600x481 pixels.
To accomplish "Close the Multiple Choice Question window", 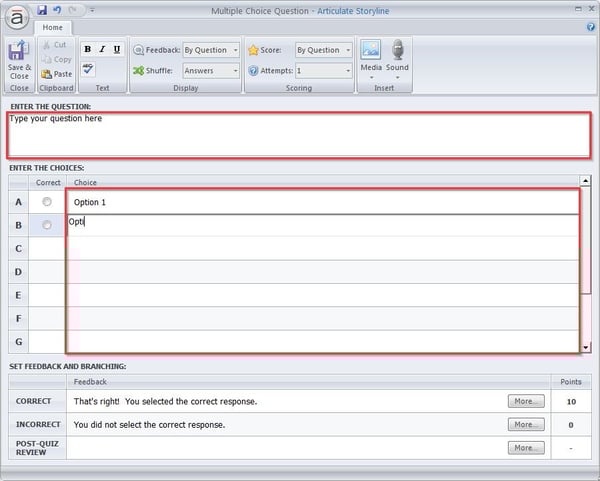I will [591, 8].
